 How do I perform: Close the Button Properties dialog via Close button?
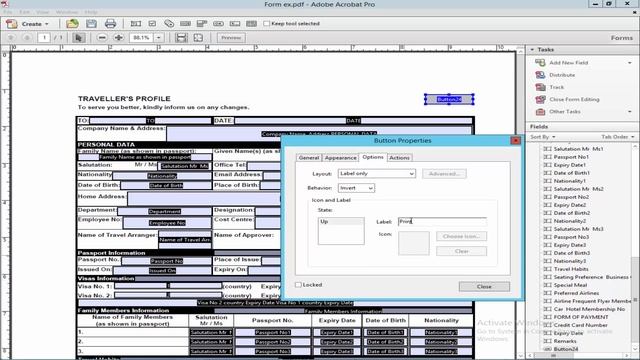pyautogui.click(x=484, y=287)
